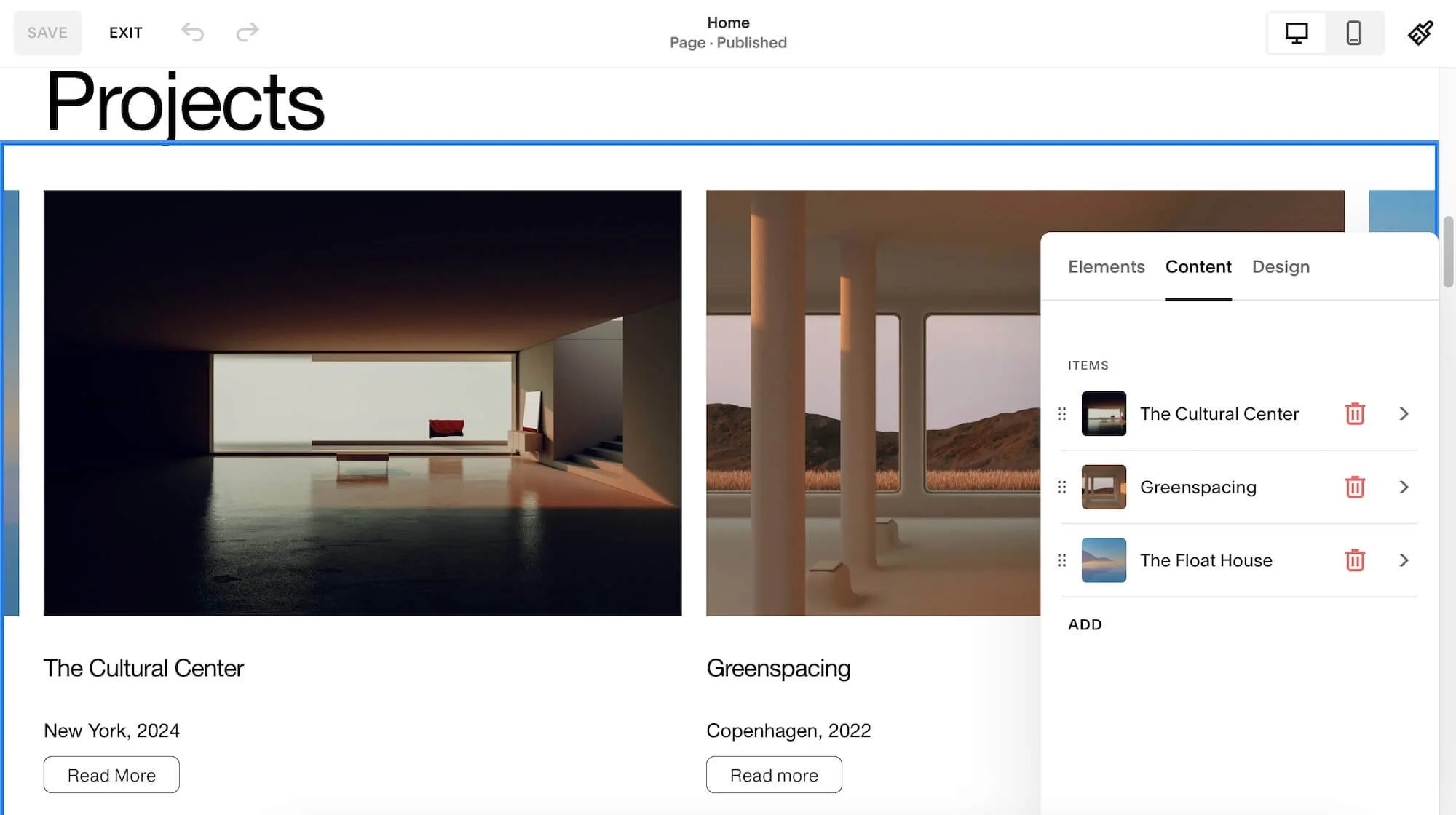This screenshot has width=1456, height=815.
Task: Expand The Float House item chevron
Action: pos(1404,560)
